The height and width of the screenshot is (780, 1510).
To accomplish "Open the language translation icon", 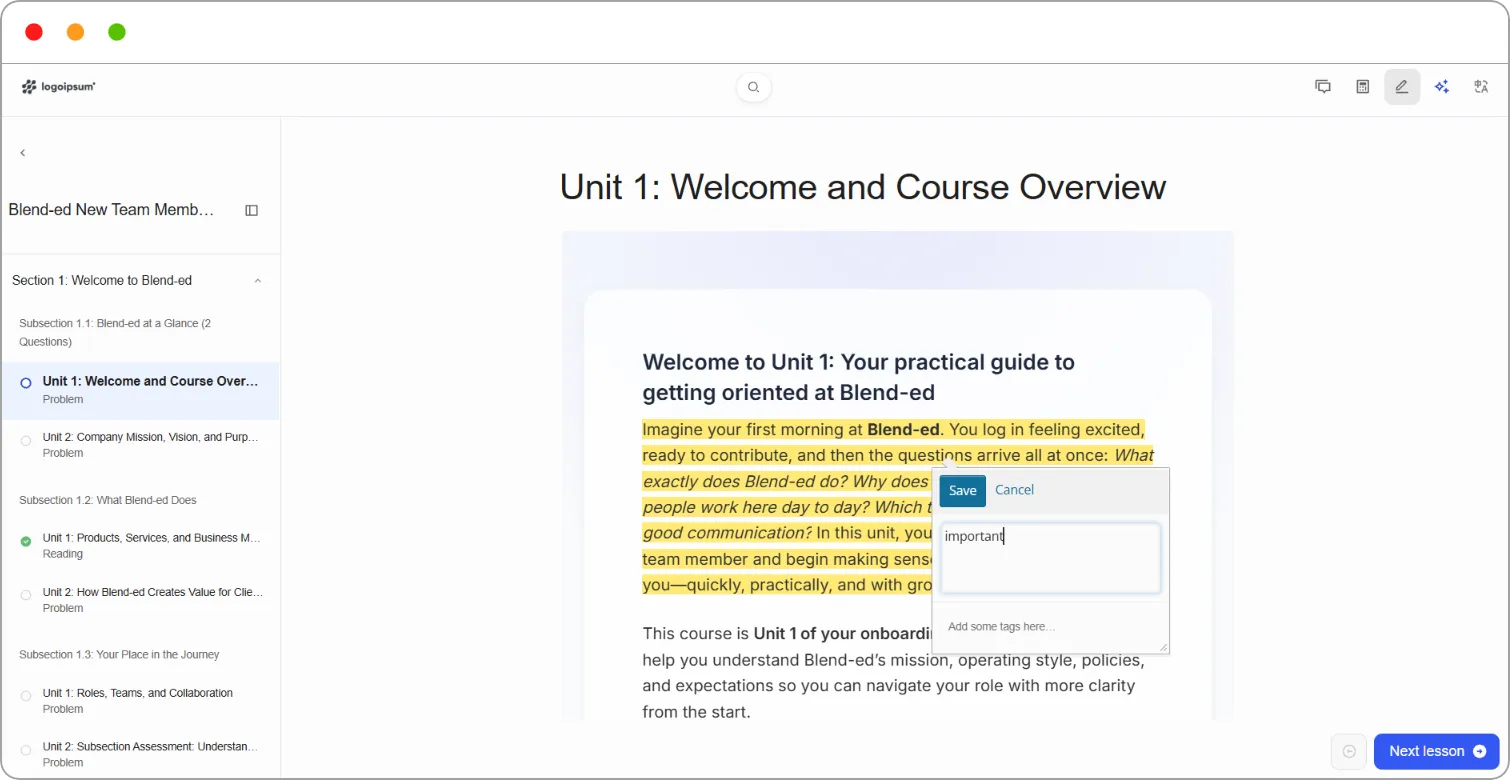I will pyautogui.click(x=1481, y=87).
